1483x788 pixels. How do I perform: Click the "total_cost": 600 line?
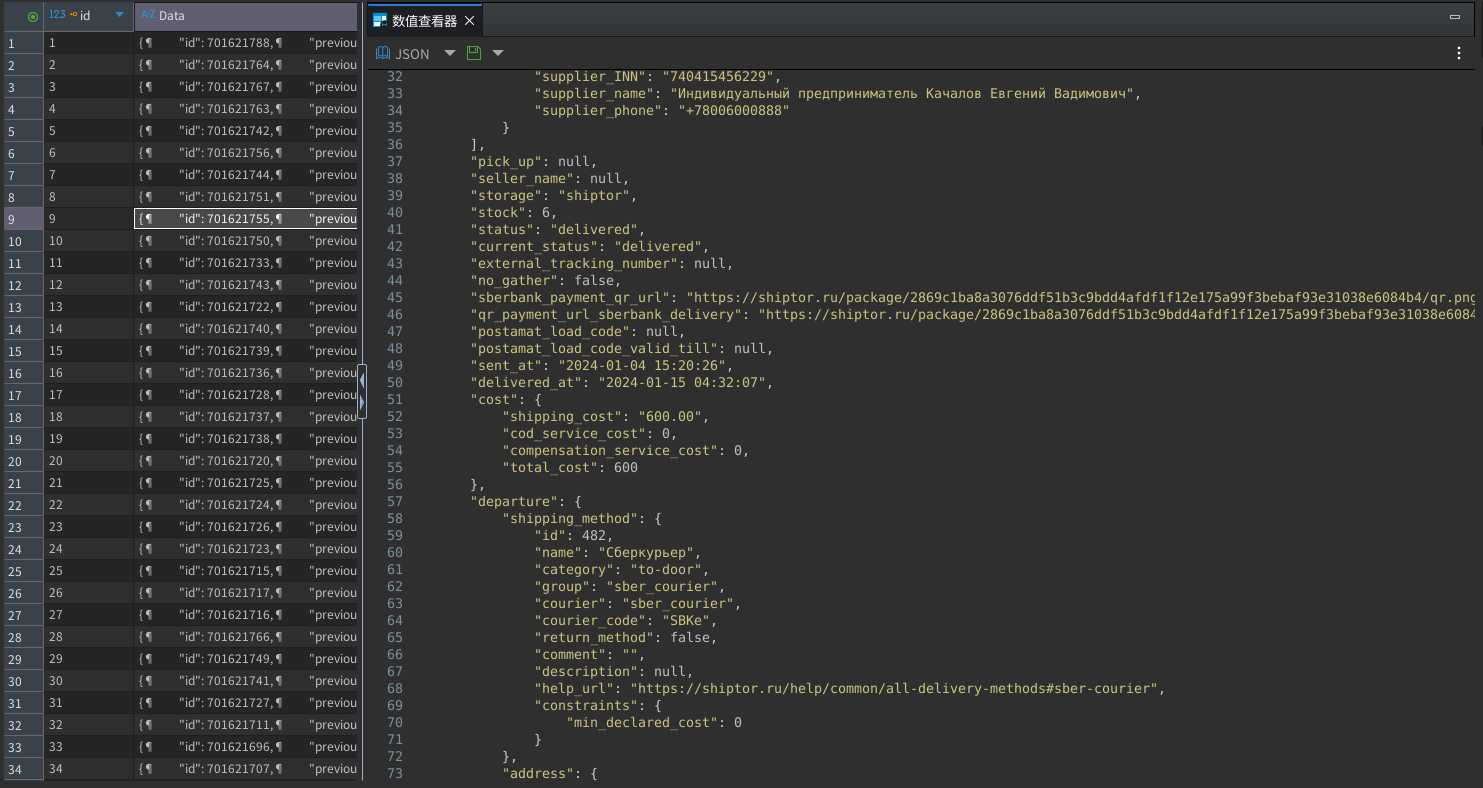click(x=570, y=468)
